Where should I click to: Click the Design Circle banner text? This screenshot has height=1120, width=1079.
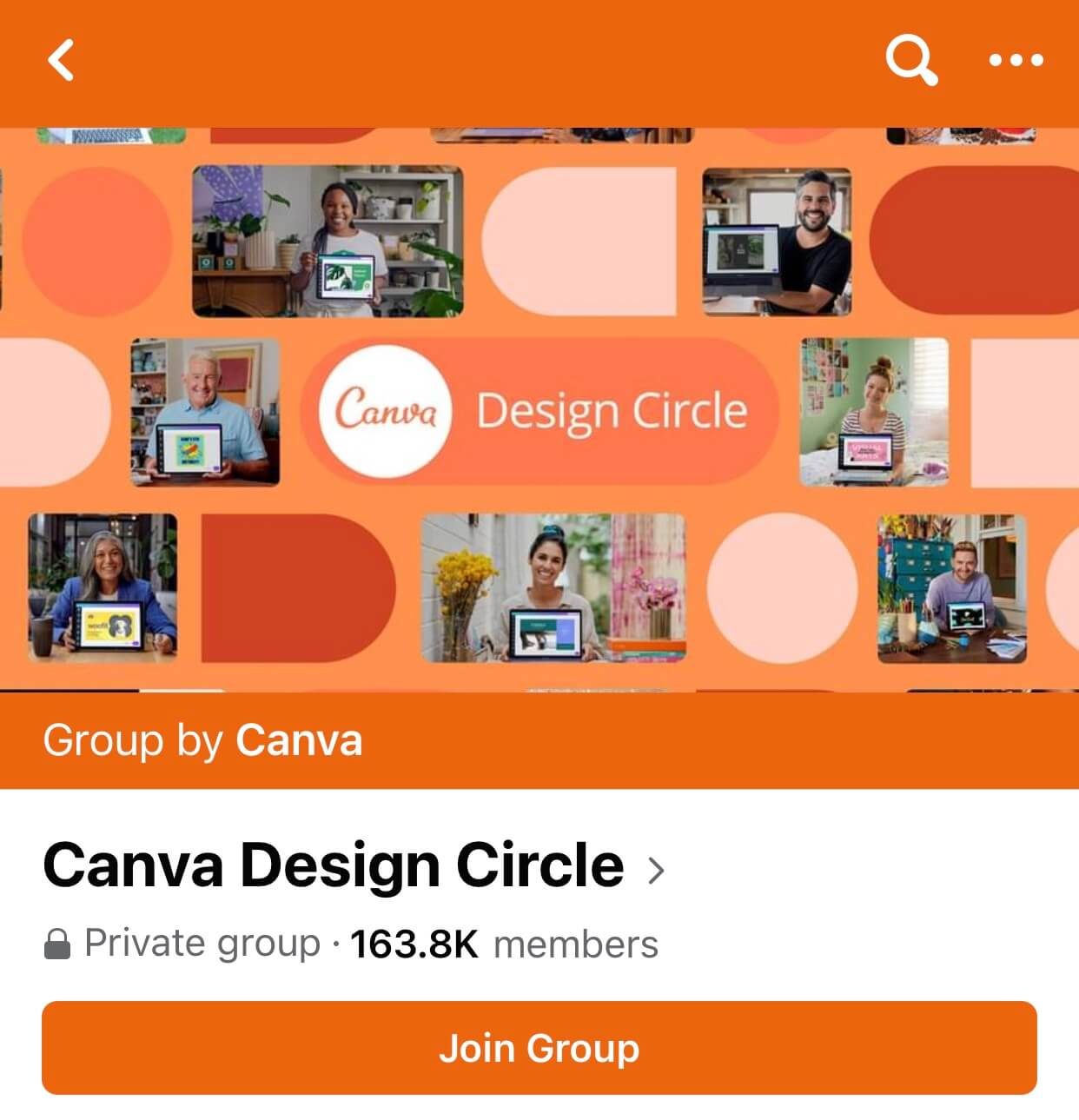[x=611, y=411]
